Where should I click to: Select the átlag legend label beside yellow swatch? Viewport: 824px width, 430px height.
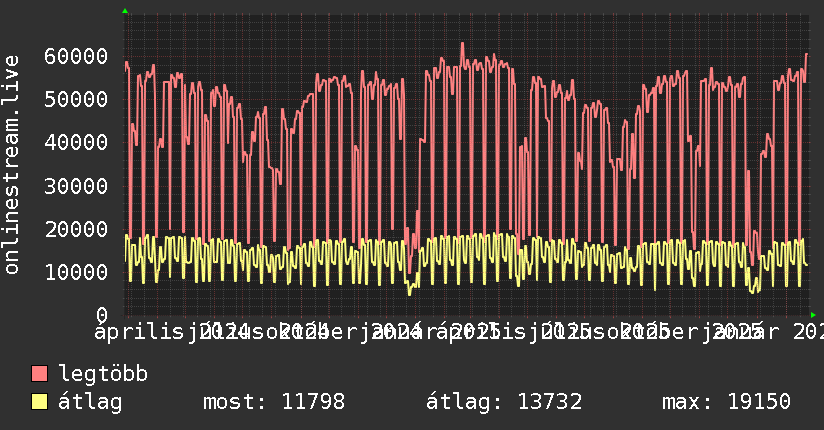coord(90,402)
